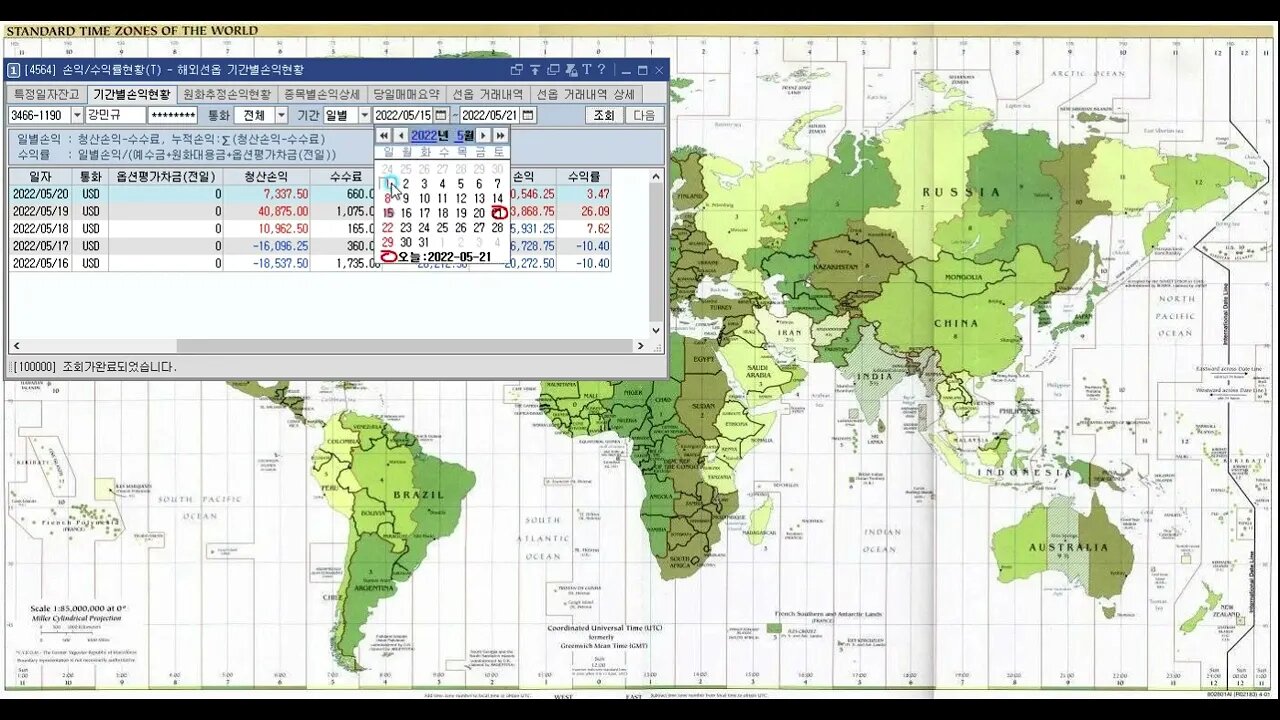Open help with the question mark icon
The height and width of the screenshot is (720, 1280).
(601, 70)
